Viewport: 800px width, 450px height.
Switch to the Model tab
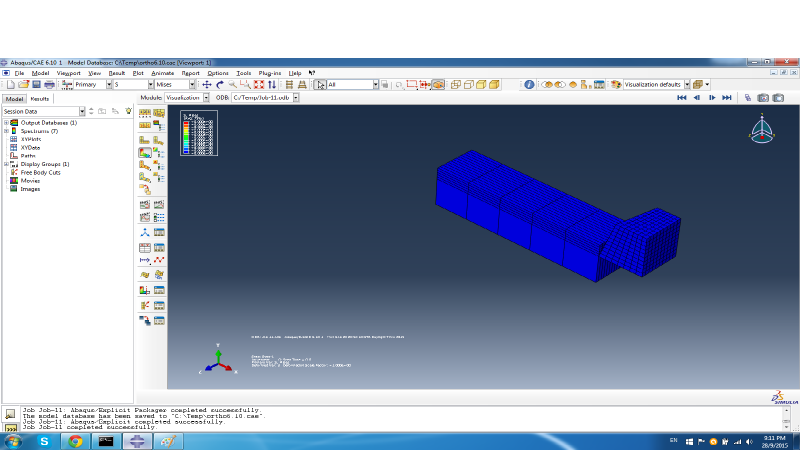(14, 99)
